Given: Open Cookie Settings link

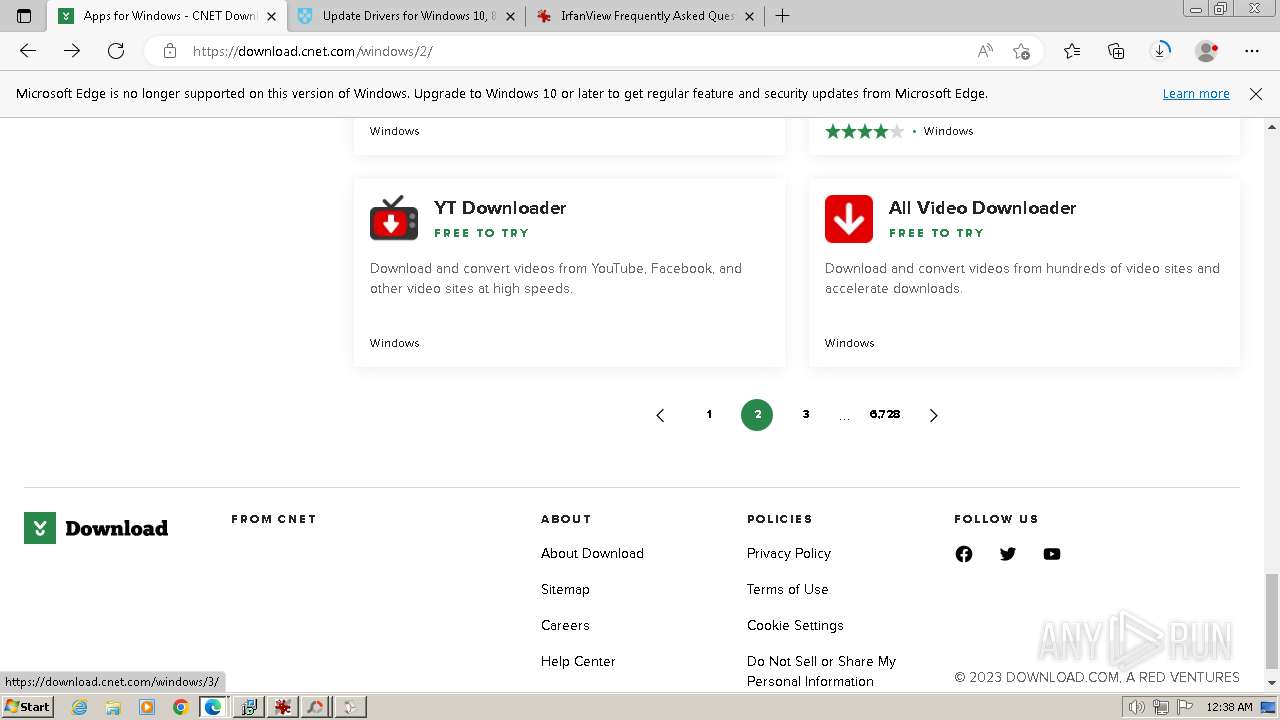Looking at the screenshot, I should click(x=795, y=625).
